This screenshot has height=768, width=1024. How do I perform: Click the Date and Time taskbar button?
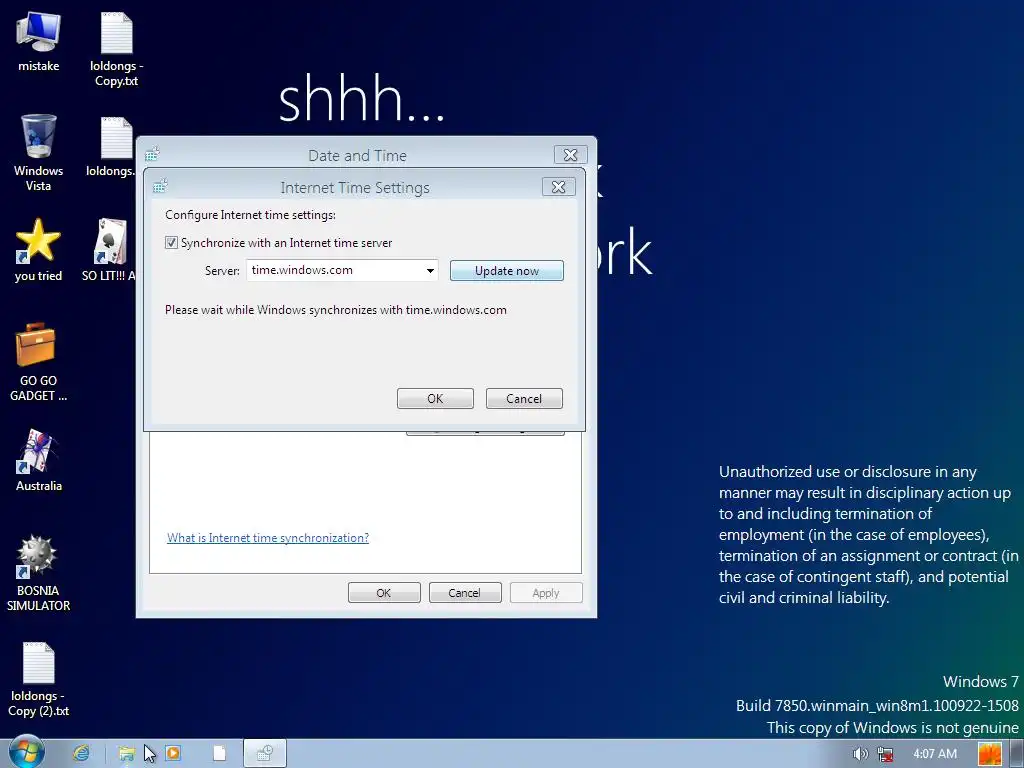(x=264, y=753)
